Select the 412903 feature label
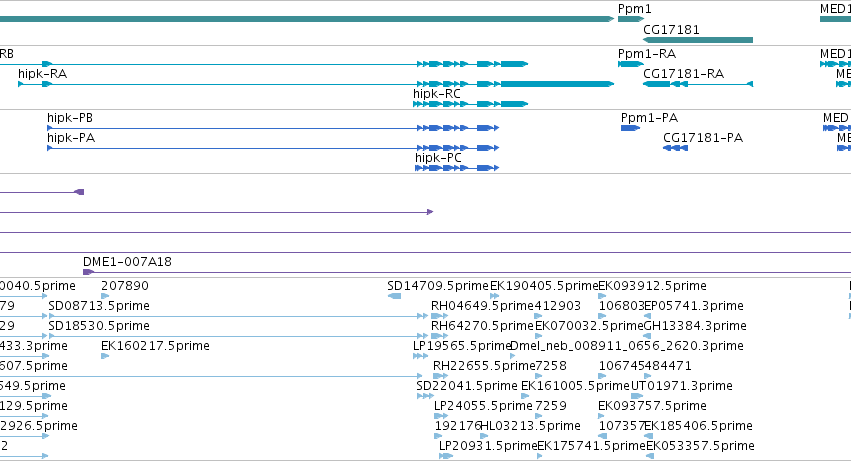The image size is (851, 461). tap(558, 306)
